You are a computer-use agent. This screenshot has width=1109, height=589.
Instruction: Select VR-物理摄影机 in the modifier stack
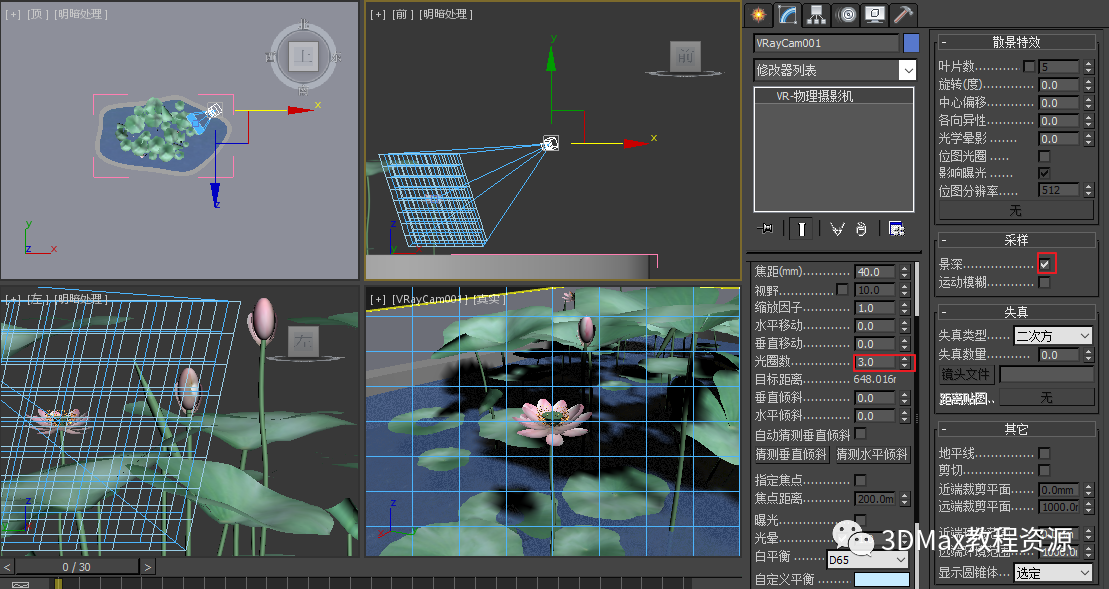click(815, 97)
